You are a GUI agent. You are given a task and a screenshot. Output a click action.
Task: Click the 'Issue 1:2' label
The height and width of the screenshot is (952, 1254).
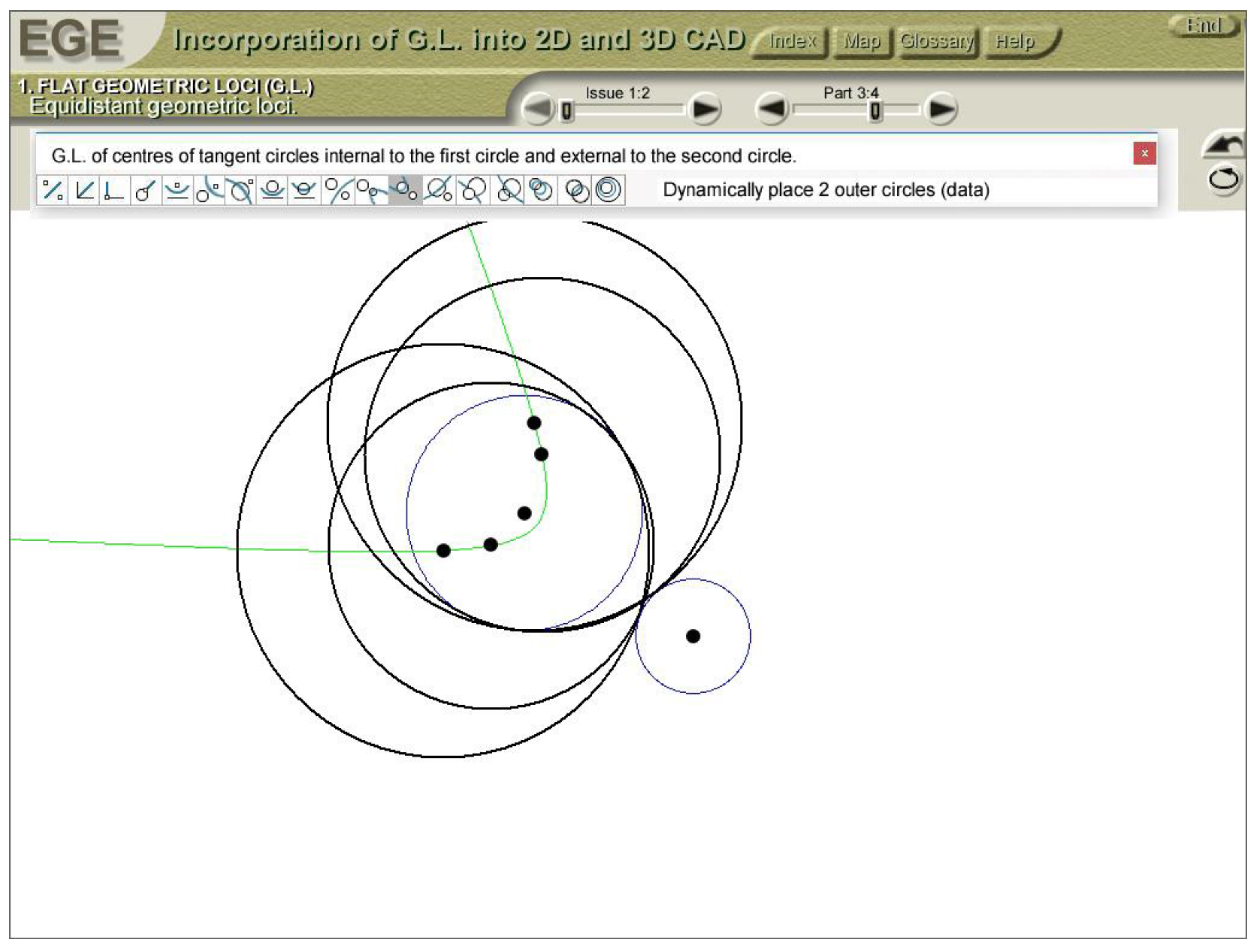click(x=617, y=93)
